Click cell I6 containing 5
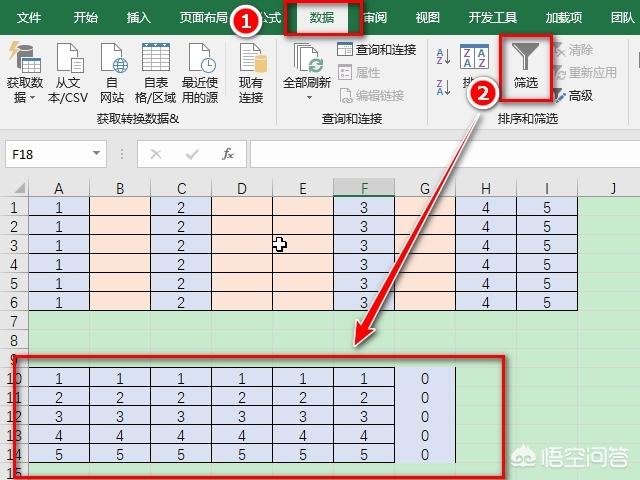 [x=547, y=302]
